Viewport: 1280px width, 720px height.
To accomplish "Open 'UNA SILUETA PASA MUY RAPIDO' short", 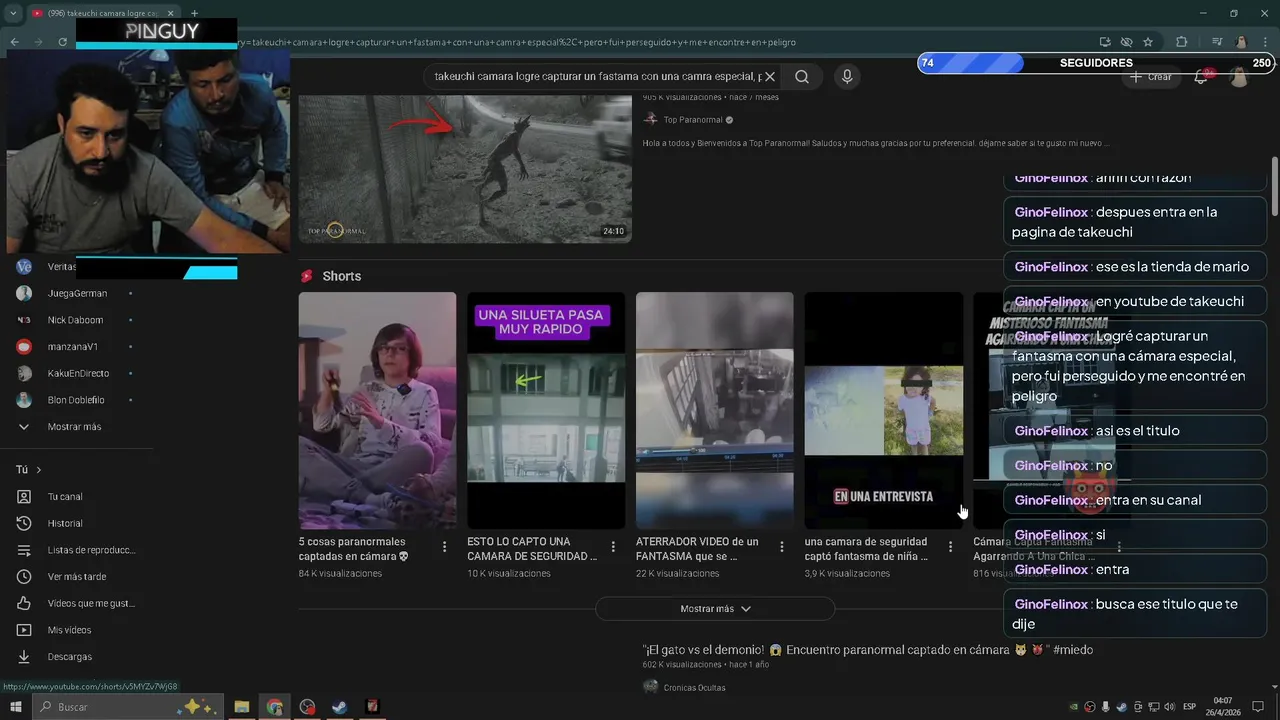I will 546,410.
